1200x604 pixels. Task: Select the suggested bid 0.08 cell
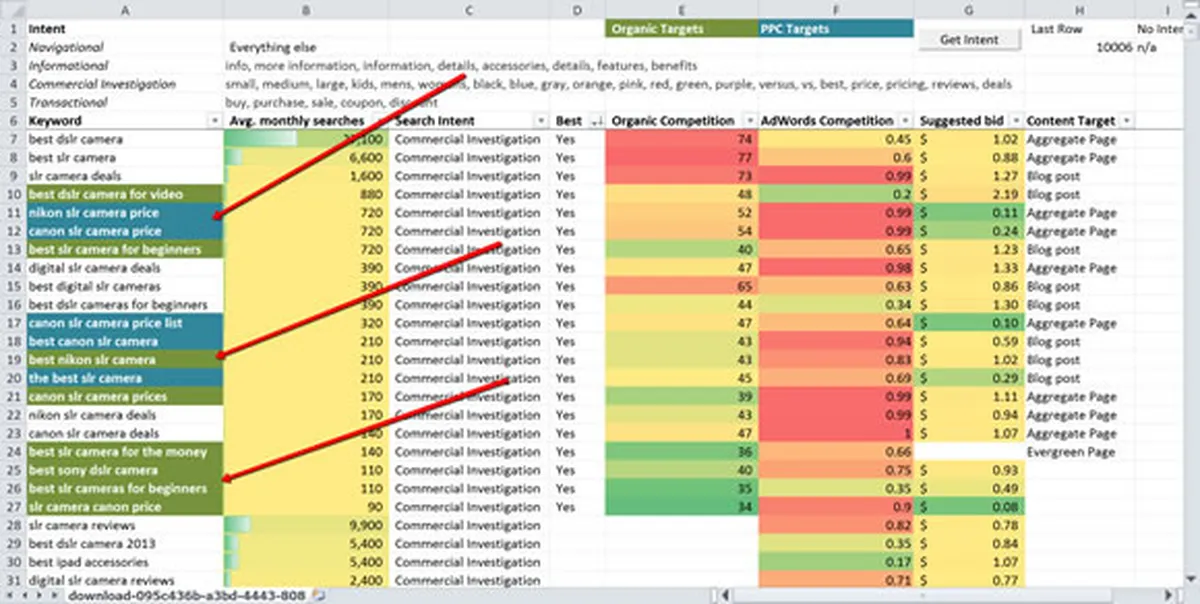[x=969, y=507]
